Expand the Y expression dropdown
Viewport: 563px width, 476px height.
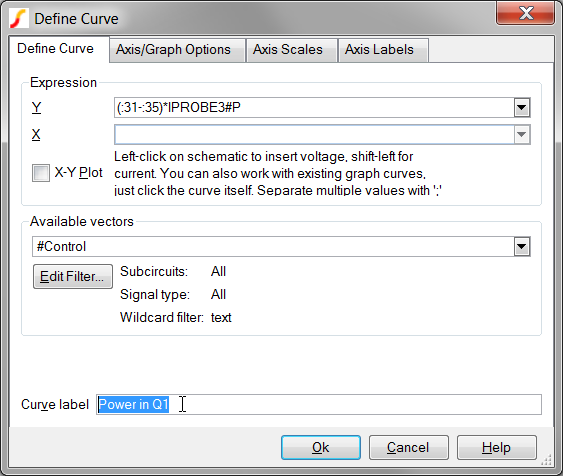[522, 107]
